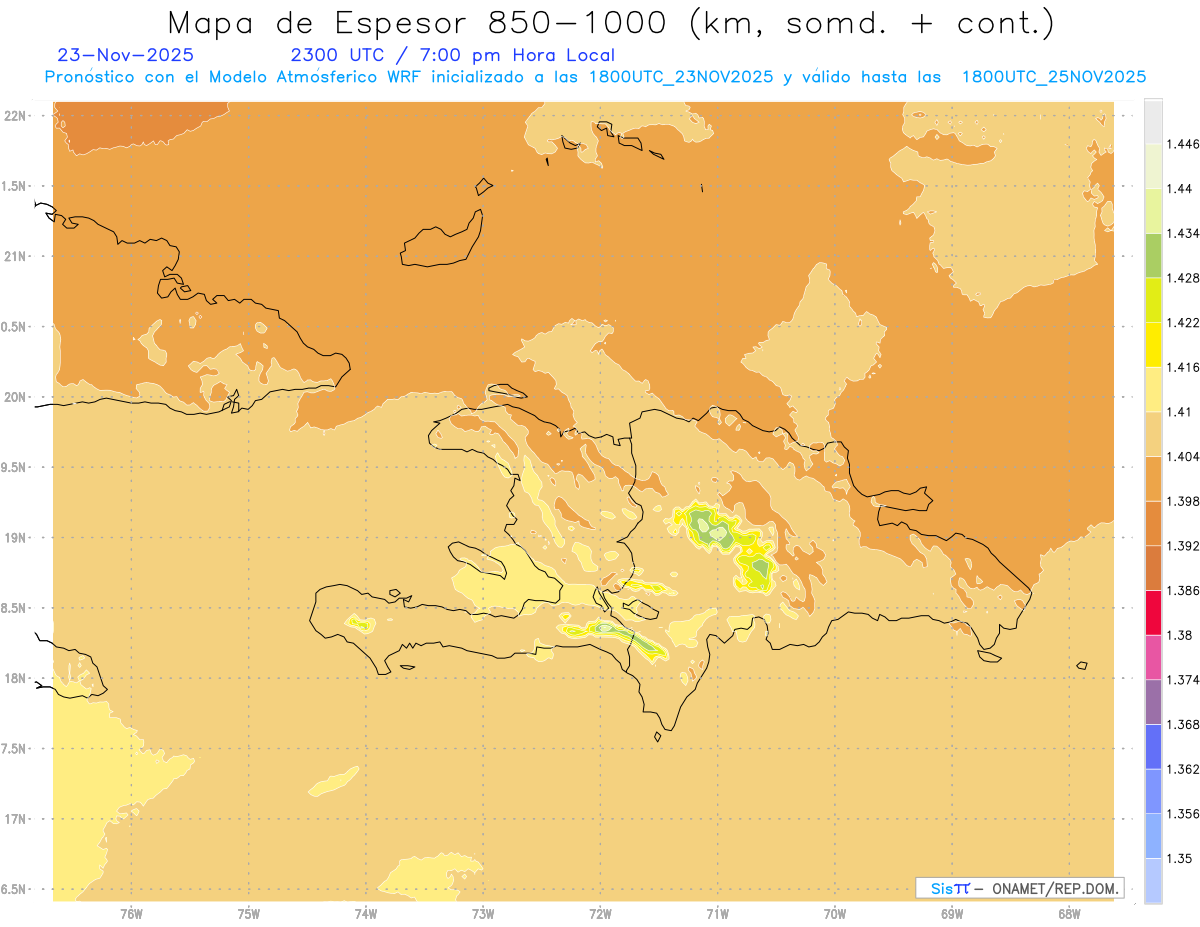Viewport: 1200px width, 927px height.
Task: Click the legend value 1.434
Action: pyautogui.click(x=1184, y=233)
